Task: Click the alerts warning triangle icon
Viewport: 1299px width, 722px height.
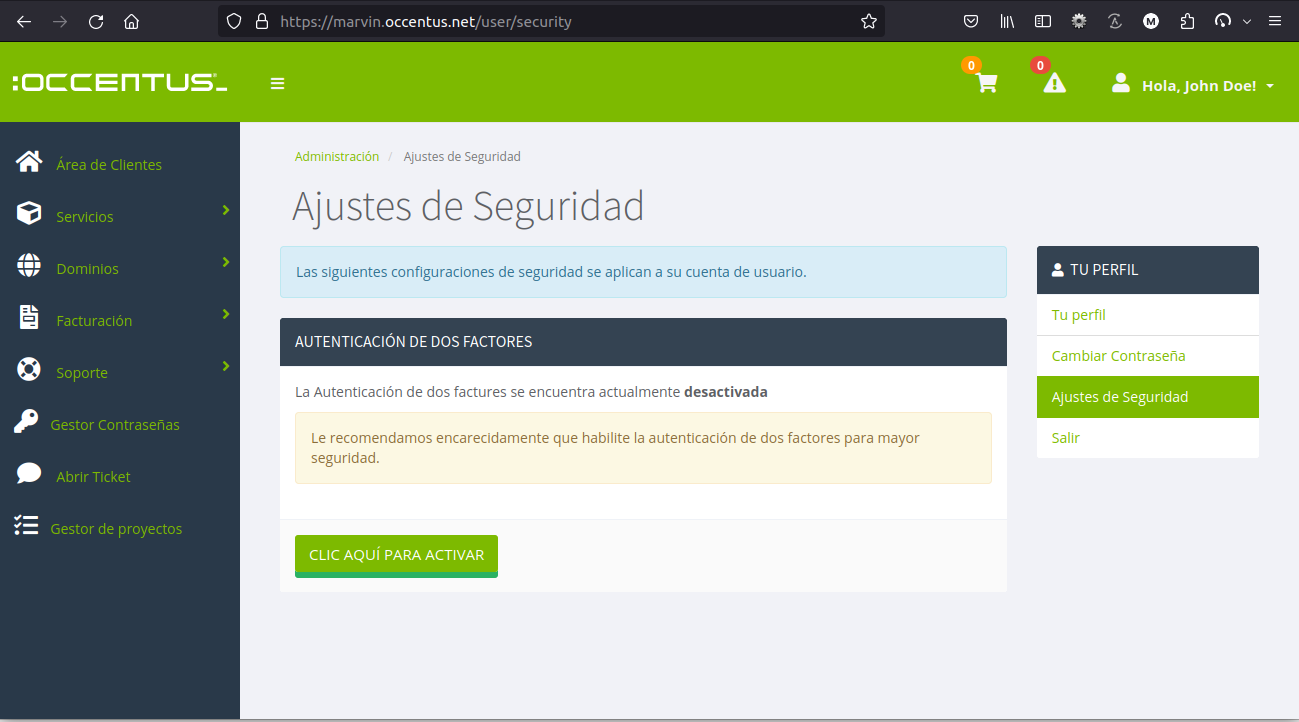Action: pyautogui.click(x=1054, y=85)
